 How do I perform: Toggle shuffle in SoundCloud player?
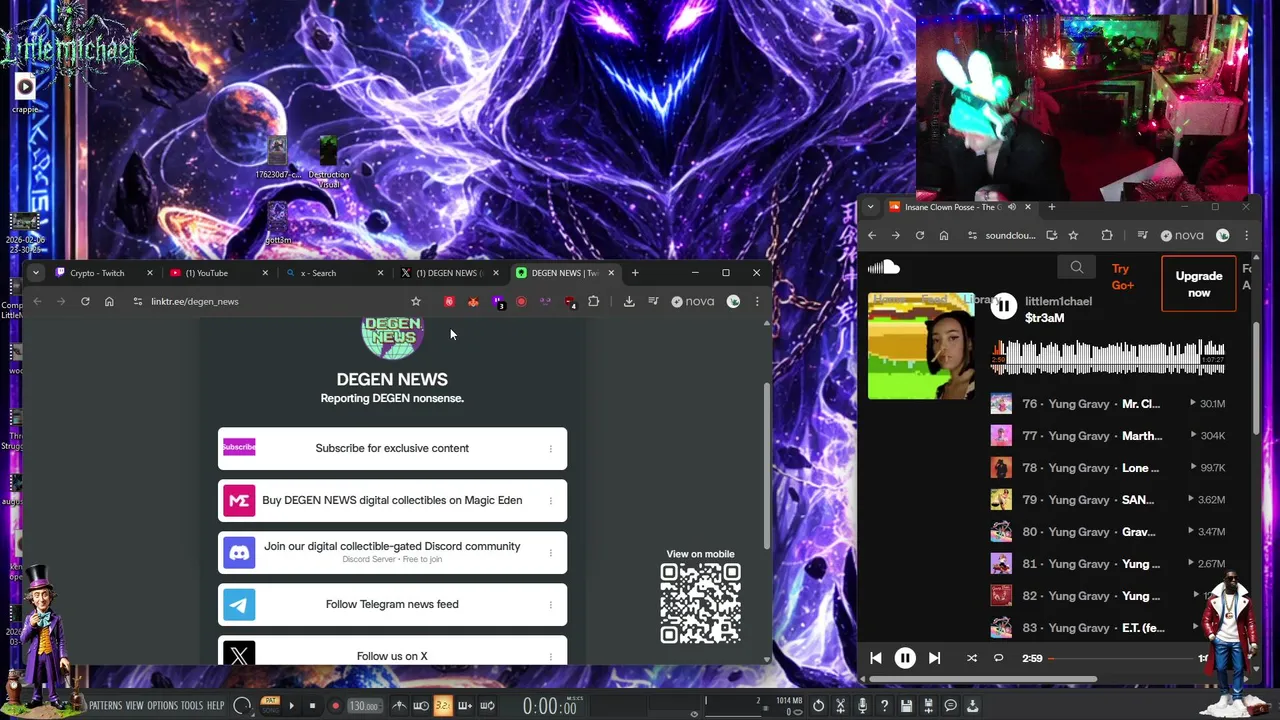point(972,658)
